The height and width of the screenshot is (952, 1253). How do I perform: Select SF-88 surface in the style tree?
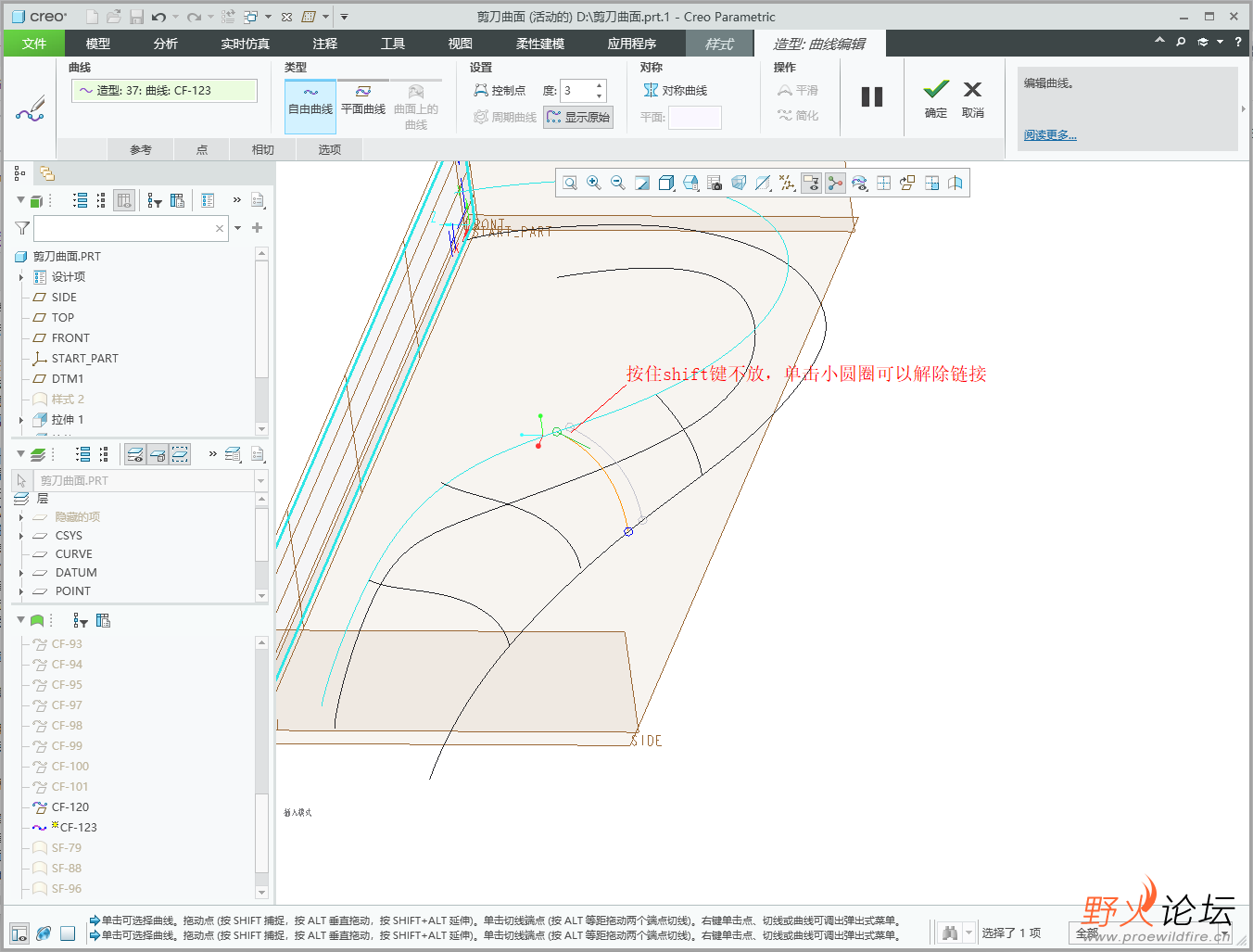[67, 869]
